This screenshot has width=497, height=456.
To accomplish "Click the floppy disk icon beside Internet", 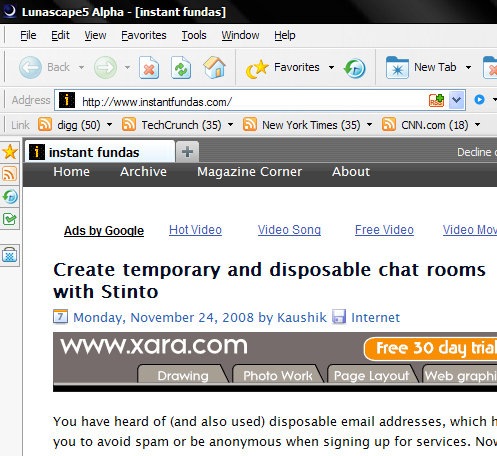I will [339, 317].
